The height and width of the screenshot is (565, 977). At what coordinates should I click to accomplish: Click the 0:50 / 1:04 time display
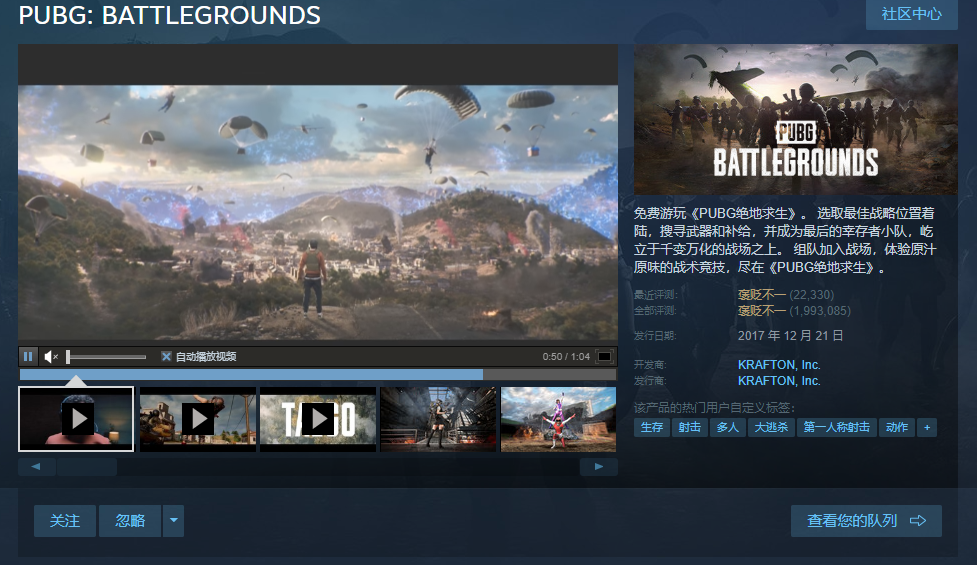click(566, 356)
